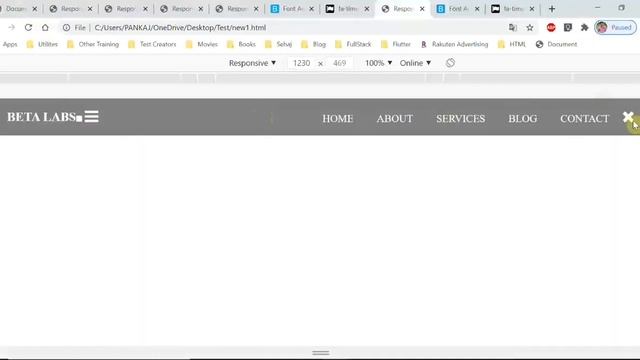
Task: Close the currently active Responsive tab
Action: pyautogui.click(x=422, y=9)
